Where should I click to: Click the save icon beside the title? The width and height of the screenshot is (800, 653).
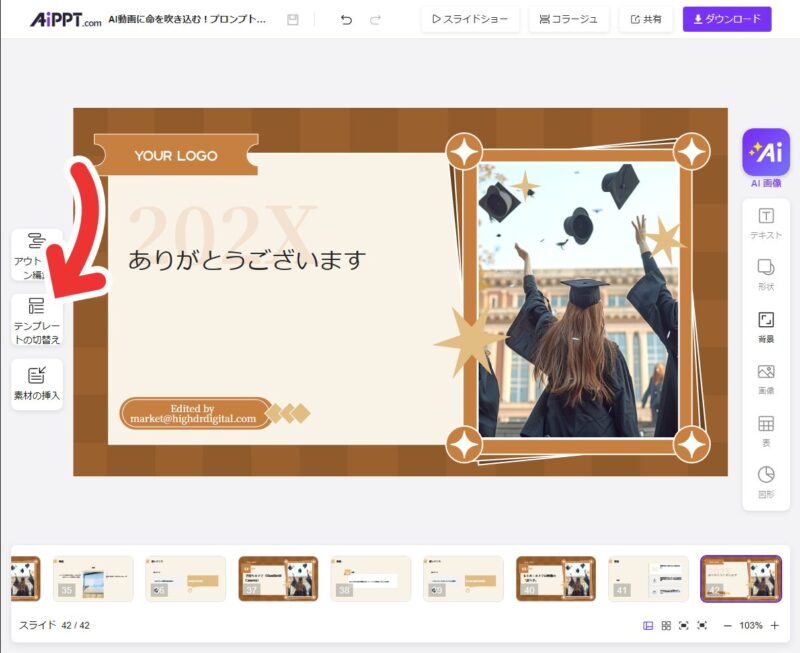click(x=292, y=19)
